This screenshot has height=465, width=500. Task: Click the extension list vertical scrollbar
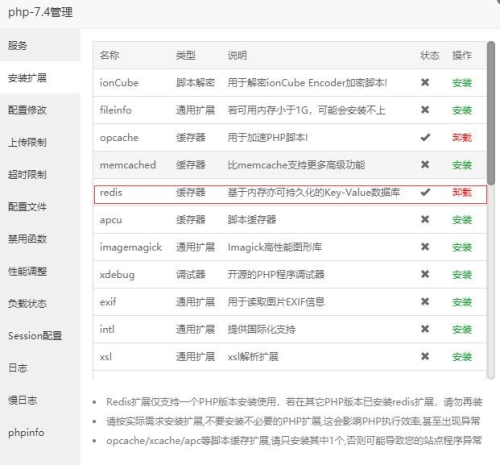491,113
